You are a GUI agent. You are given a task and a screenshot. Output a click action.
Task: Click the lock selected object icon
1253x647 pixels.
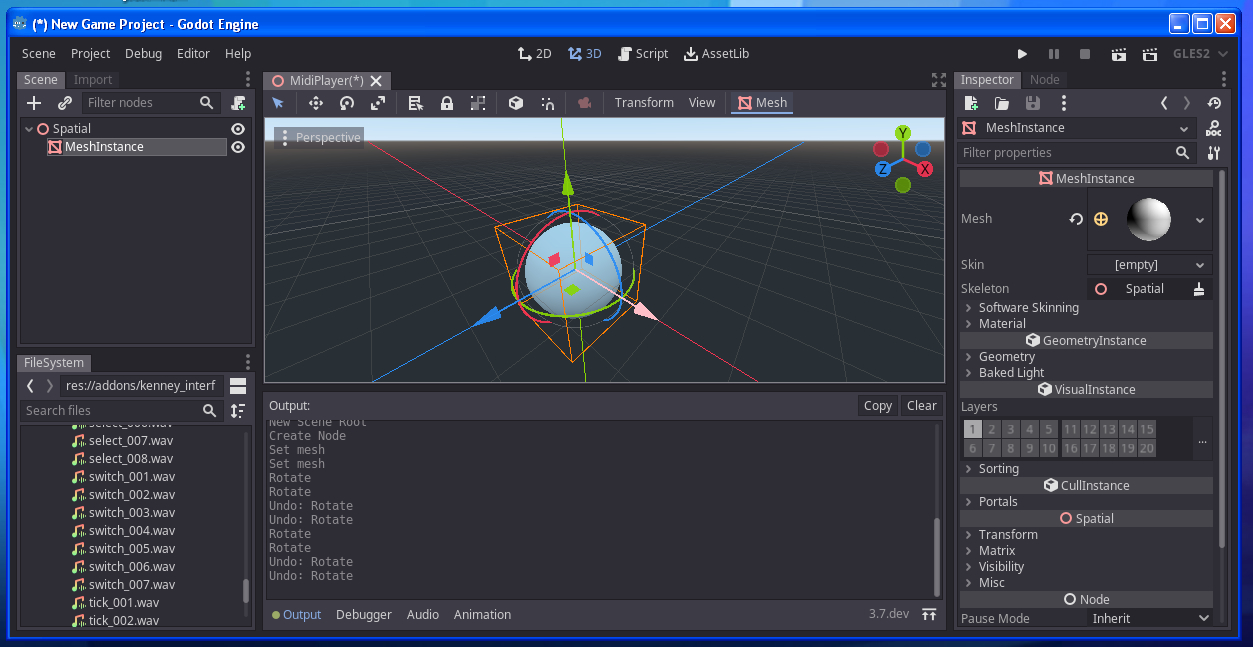(x=447, y=103)
